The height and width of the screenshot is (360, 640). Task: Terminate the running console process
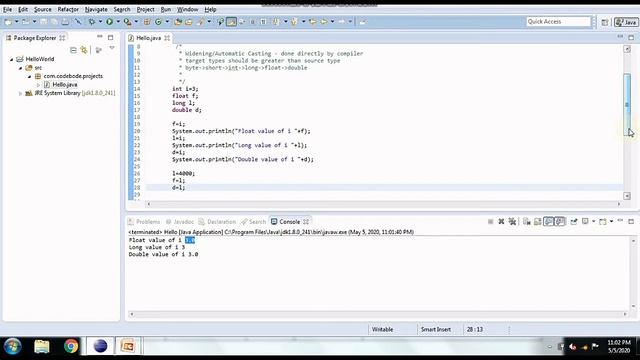[x=490, y=222]
